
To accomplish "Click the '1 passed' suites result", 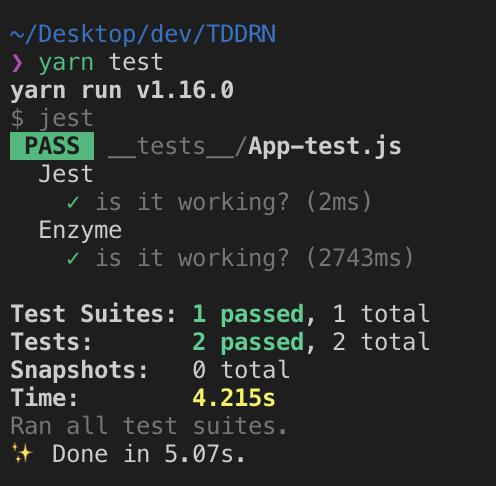I will click(248, 315).
